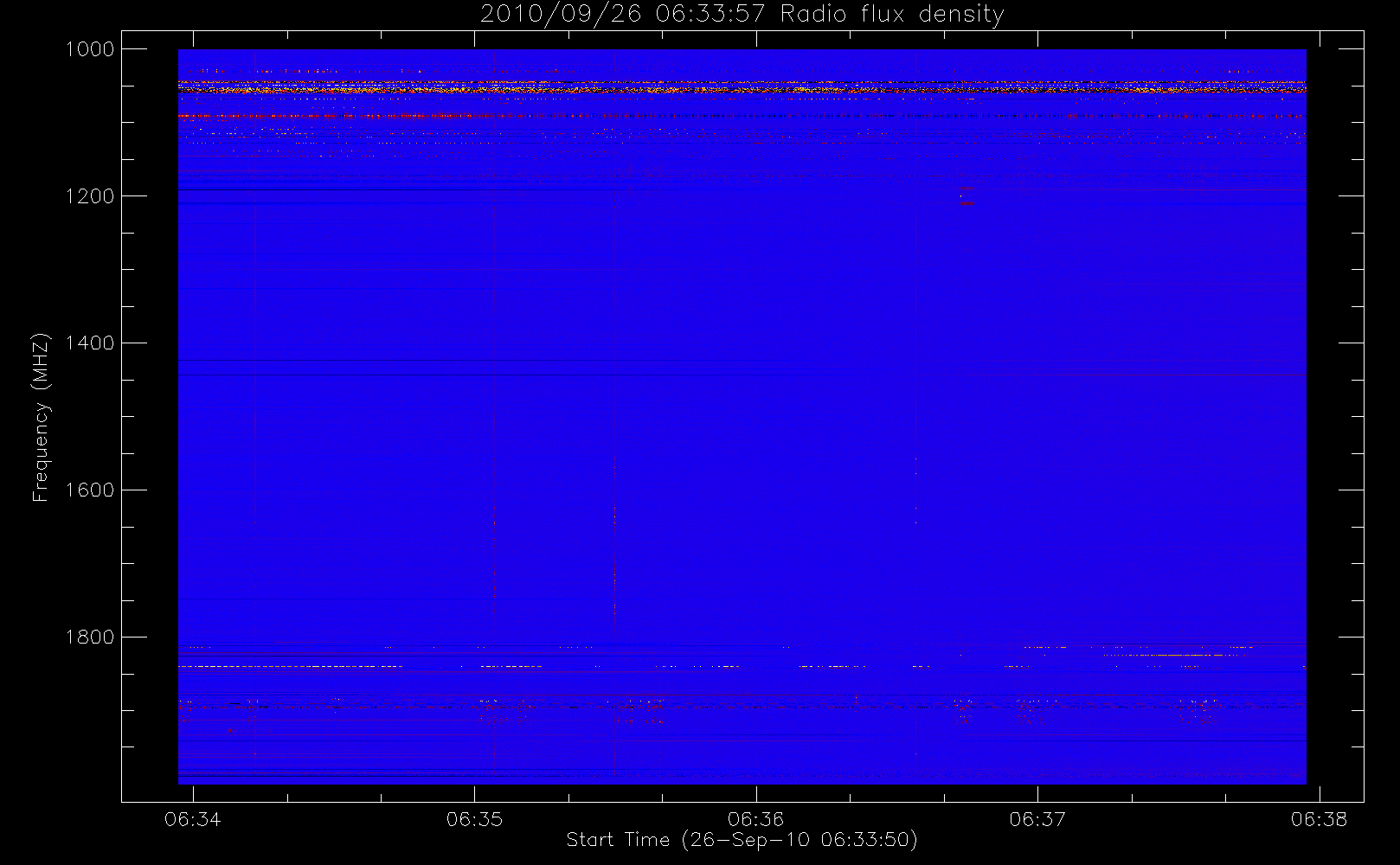Click the 1800 frequency tick label
The width and height of the screenshot is (1400, 865).
click(x=91, y=638)
